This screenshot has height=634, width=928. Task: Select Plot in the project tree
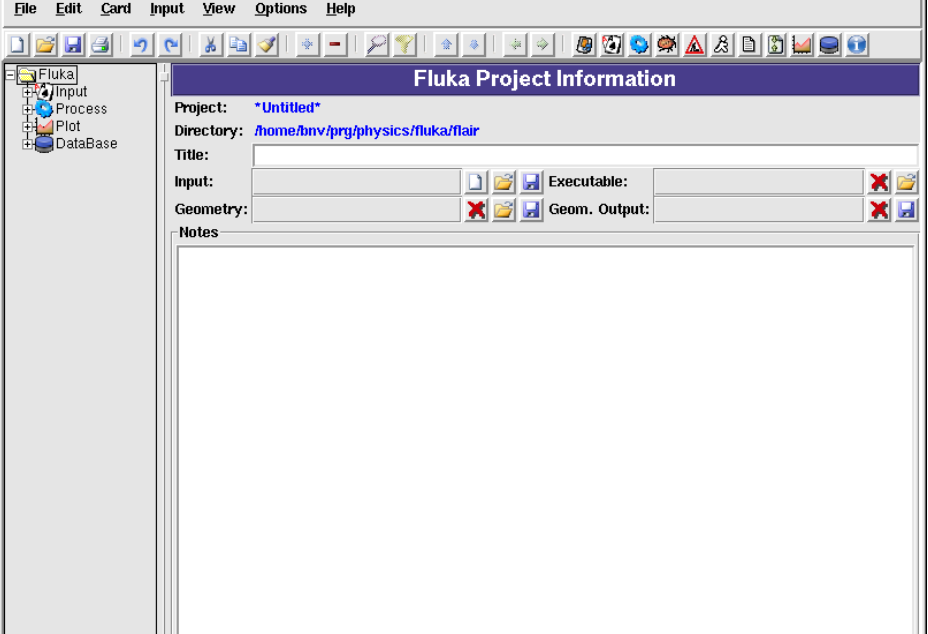[68, 126]
